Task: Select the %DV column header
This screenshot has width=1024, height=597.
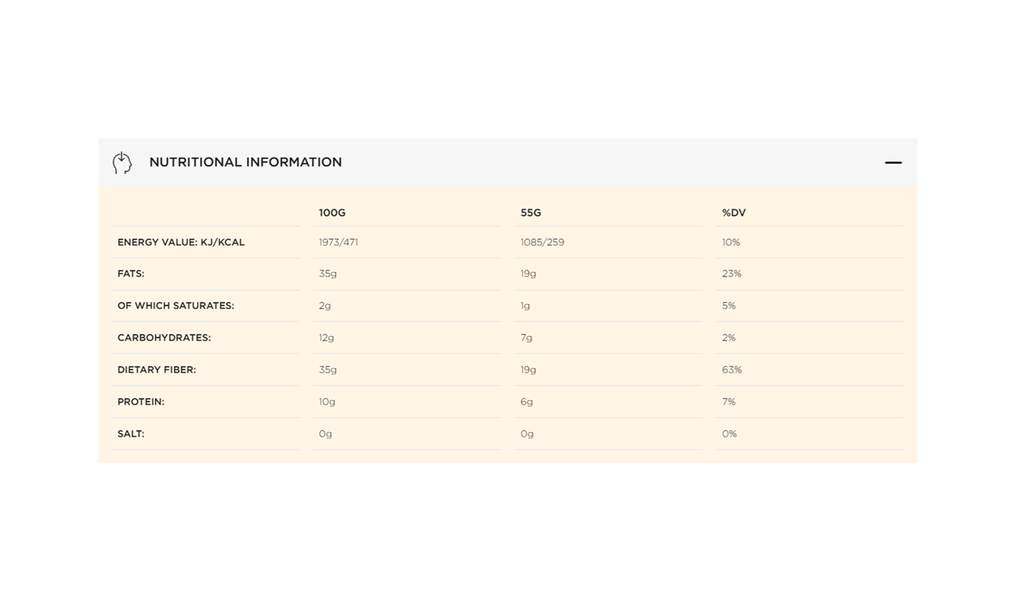Action: coord(734,213)
